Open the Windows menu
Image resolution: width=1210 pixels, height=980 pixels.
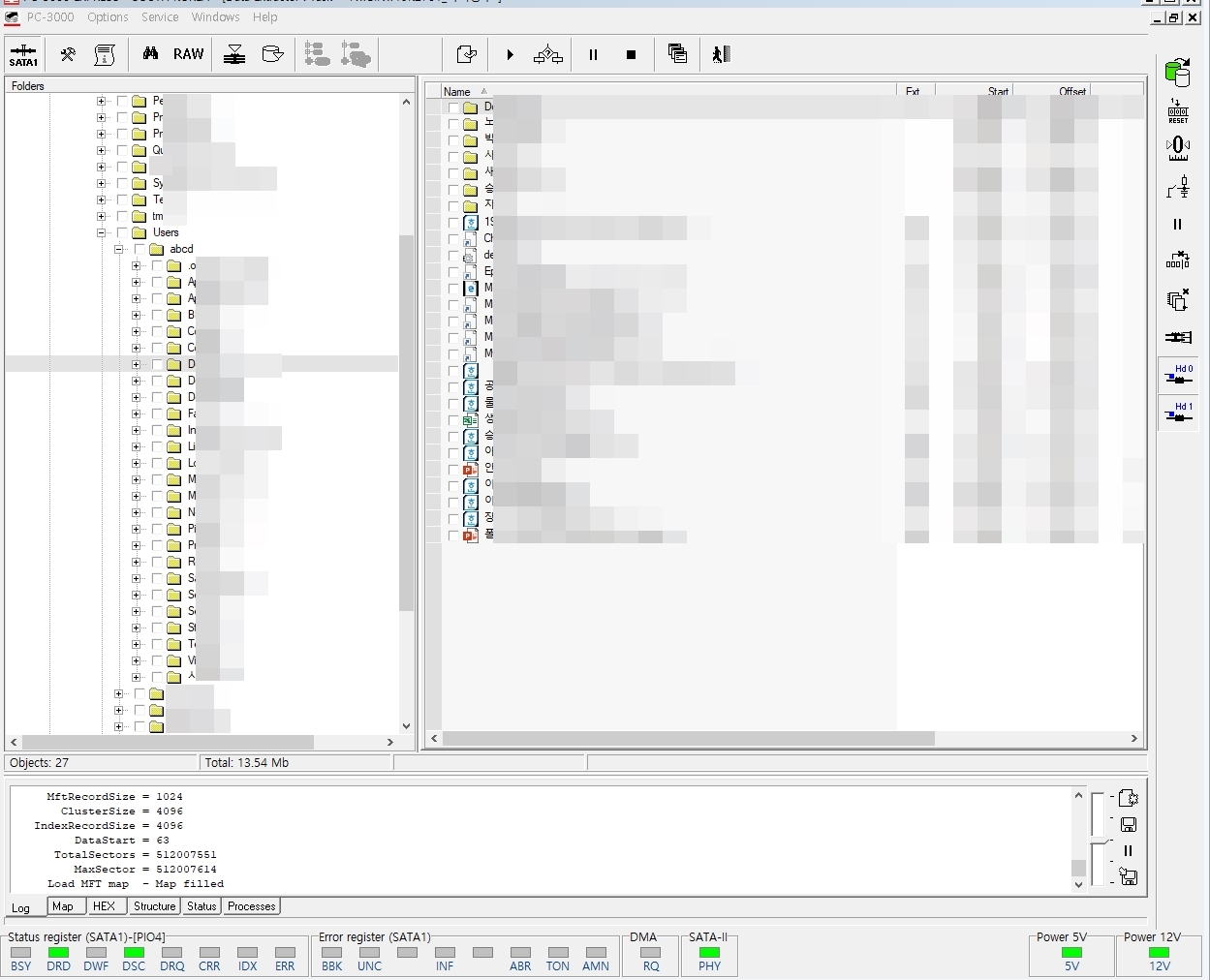[215, 17]
